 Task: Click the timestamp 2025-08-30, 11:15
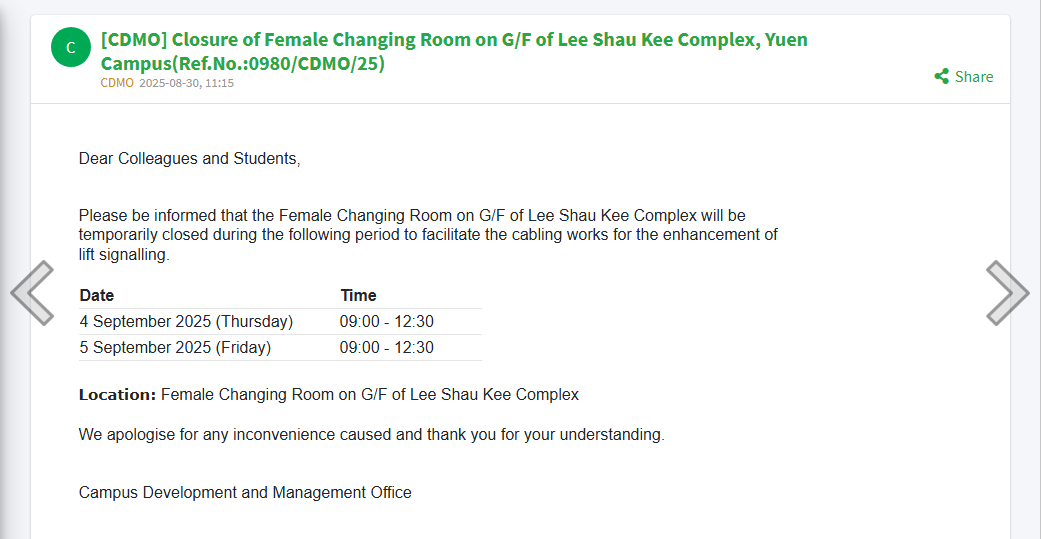[187, 83]
